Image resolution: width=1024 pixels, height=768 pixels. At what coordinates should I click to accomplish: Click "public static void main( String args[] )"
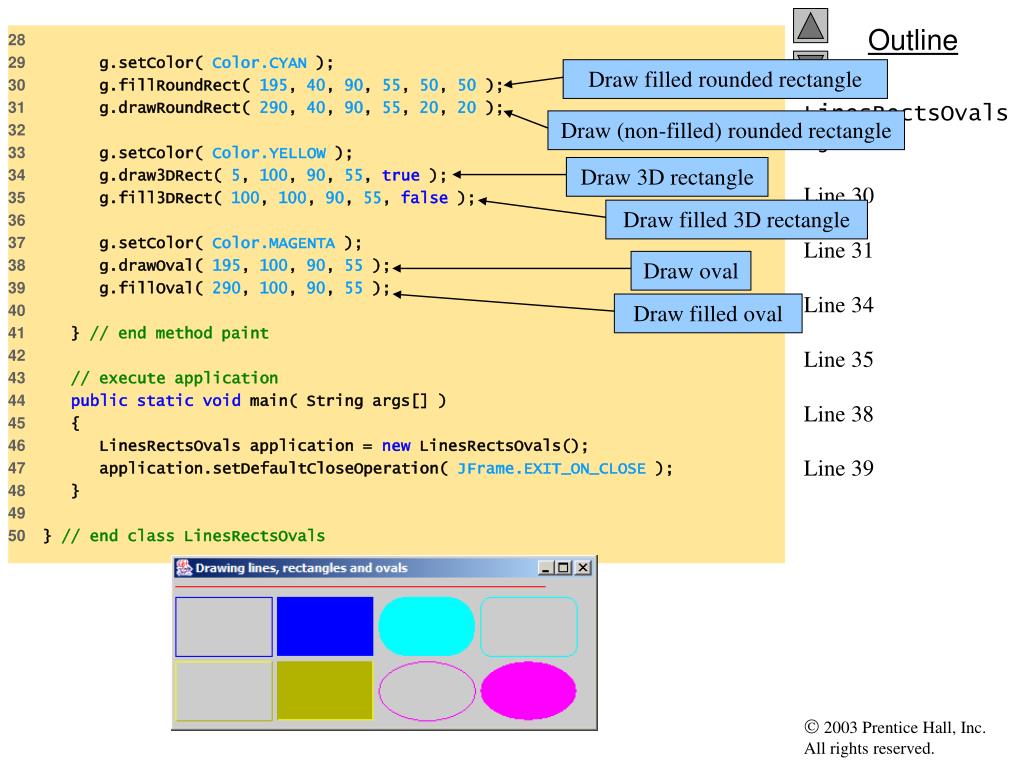259,400
